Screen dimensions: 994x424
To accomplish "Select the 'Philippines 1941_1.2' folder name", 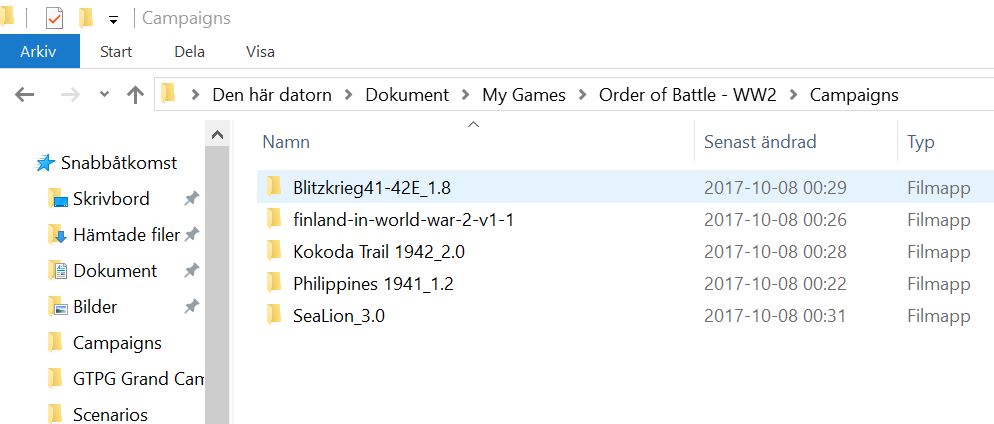I will pos(373,283).
